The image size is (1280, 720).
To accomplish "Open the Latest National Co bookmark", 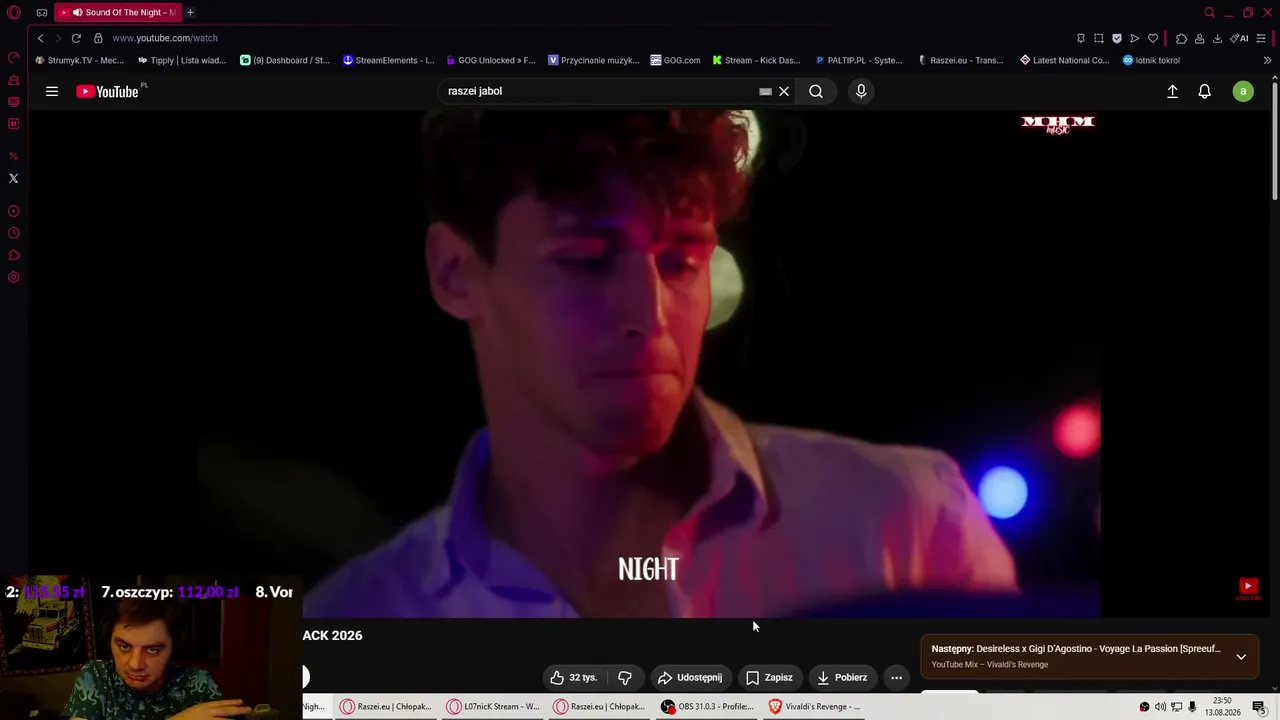I will (1065, 60).
